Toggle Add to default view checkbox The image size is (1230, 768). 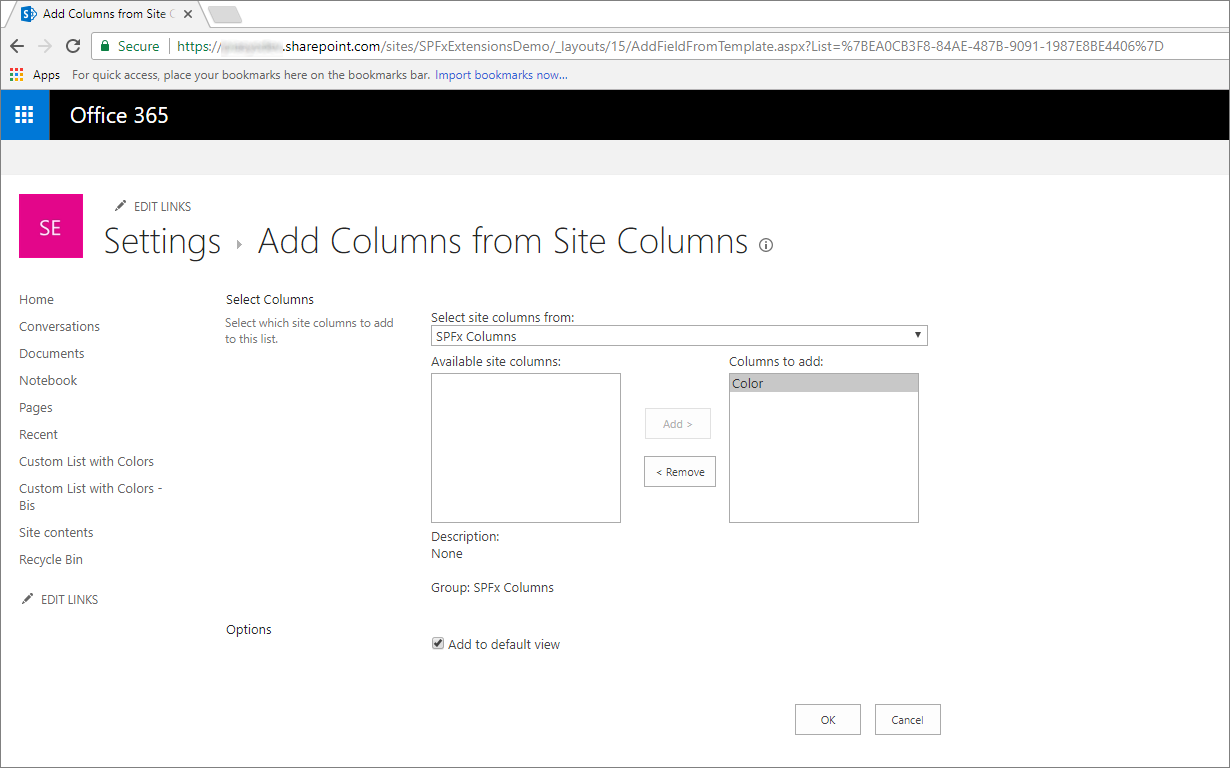point(437,644)
